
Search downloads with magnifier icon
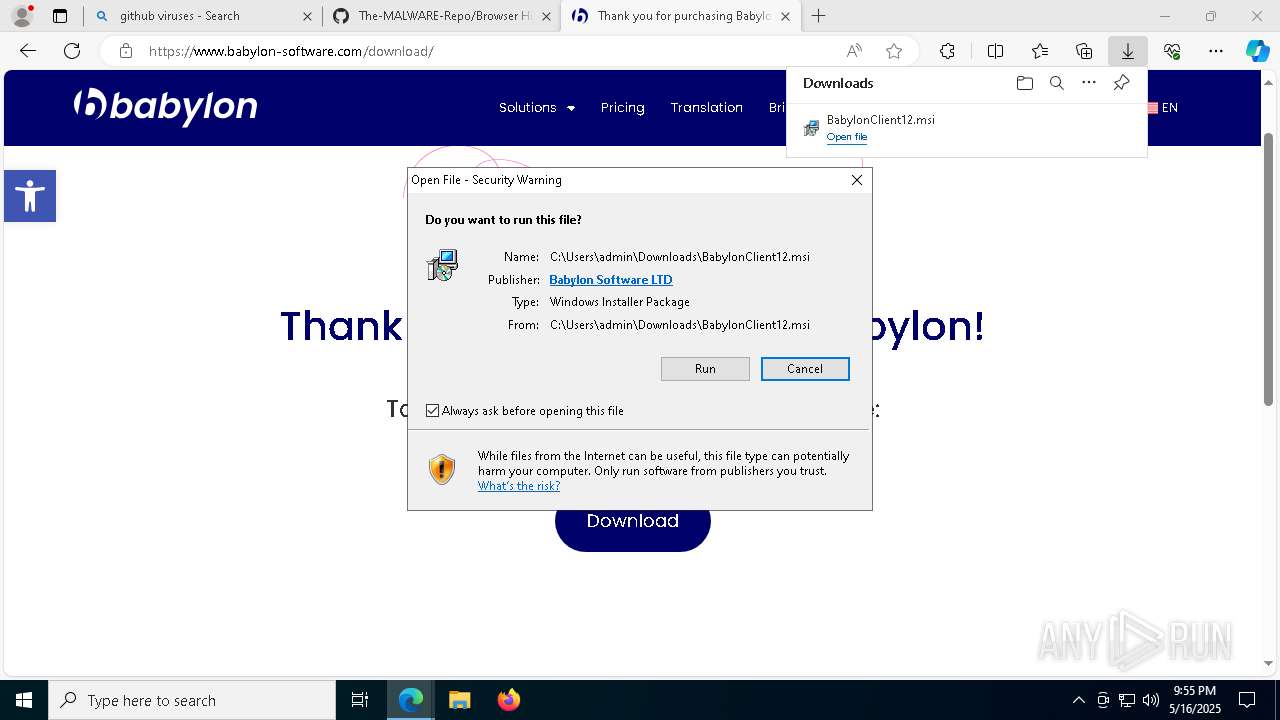(x=1056, y=83)
